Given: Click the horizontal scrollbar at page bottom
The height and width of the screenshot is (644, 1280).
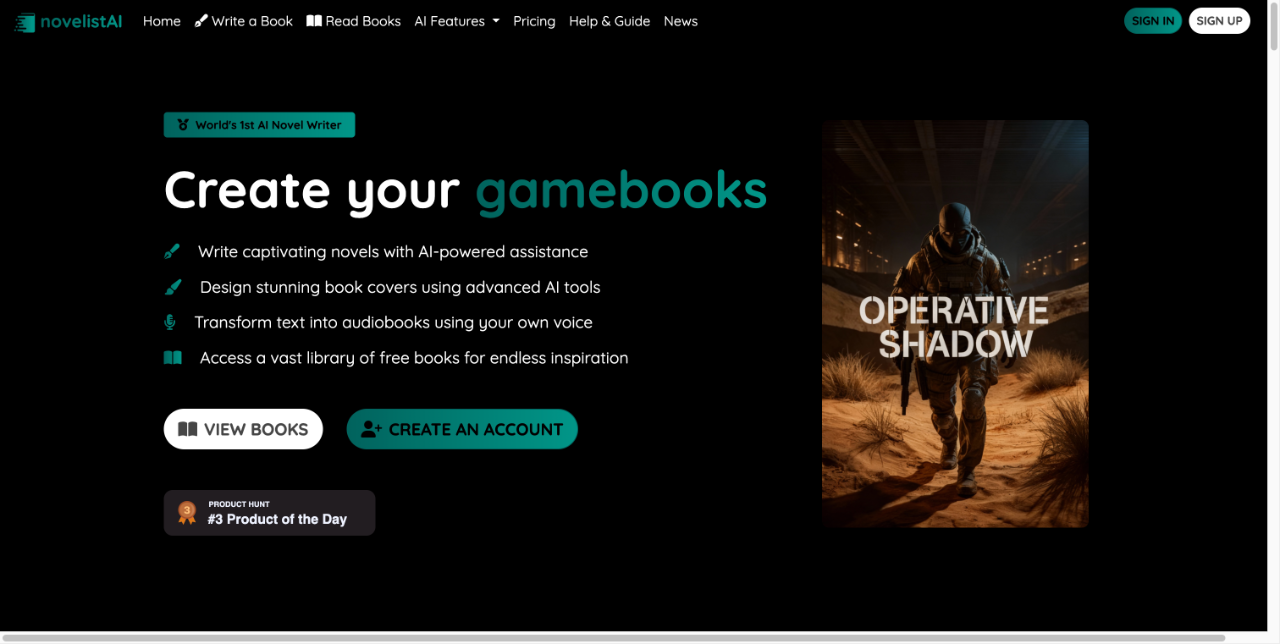Looking at the screenshot, I should click(612, 637).
